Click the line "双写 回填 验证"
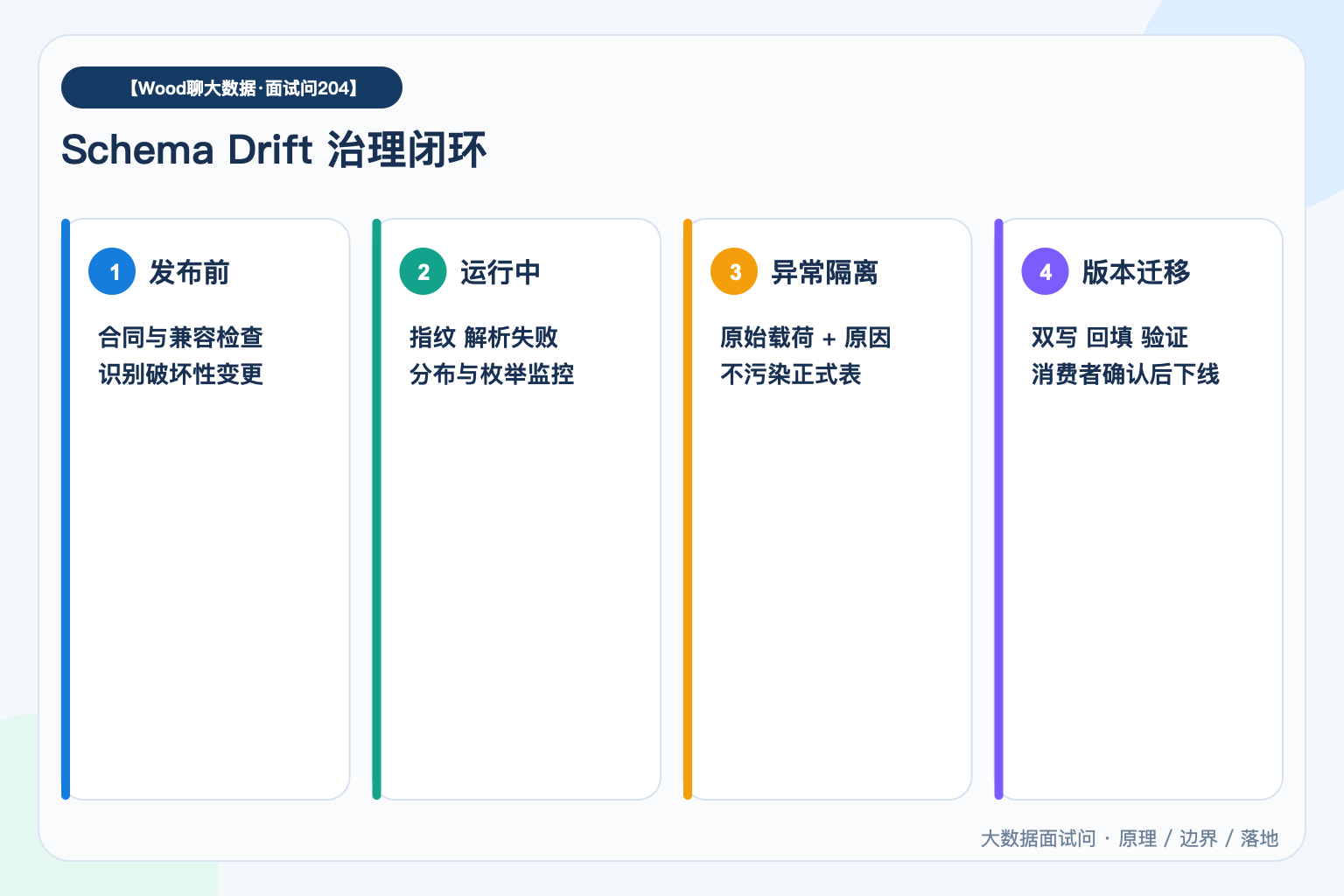This screenshot has height=896, width=1344. pos(1110,337)
